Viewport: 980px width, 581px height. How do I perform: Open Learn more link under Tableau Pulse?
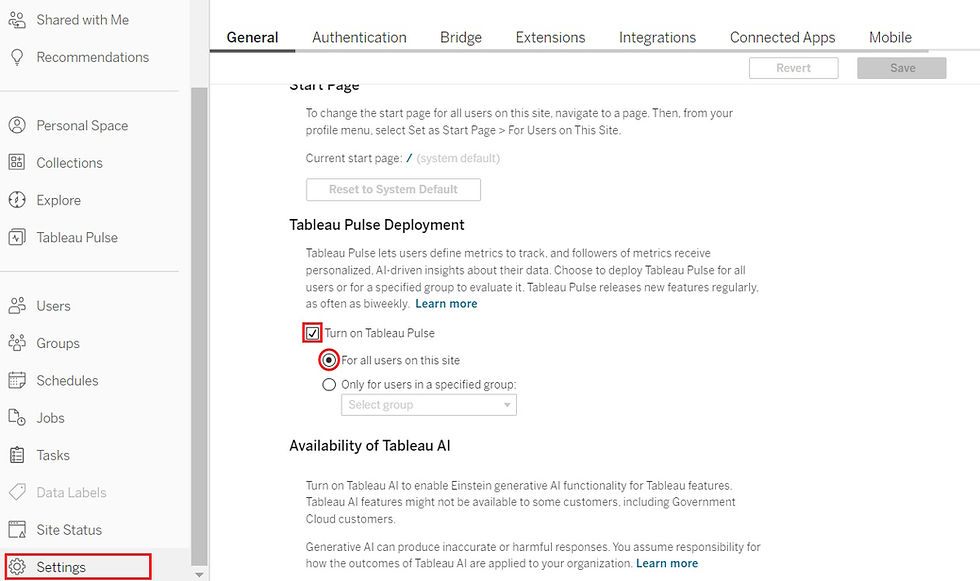(x=446, y=304)
